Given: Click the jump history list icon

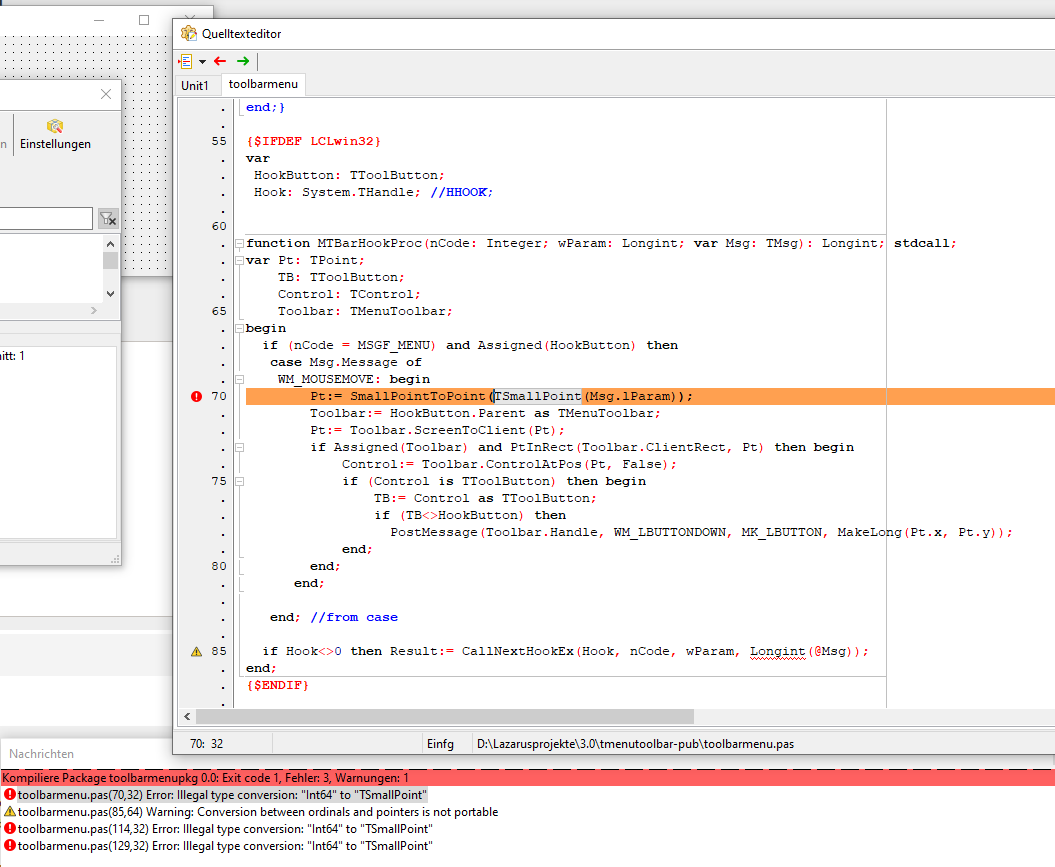Looking at the screenshot, I should pos(186,61).
